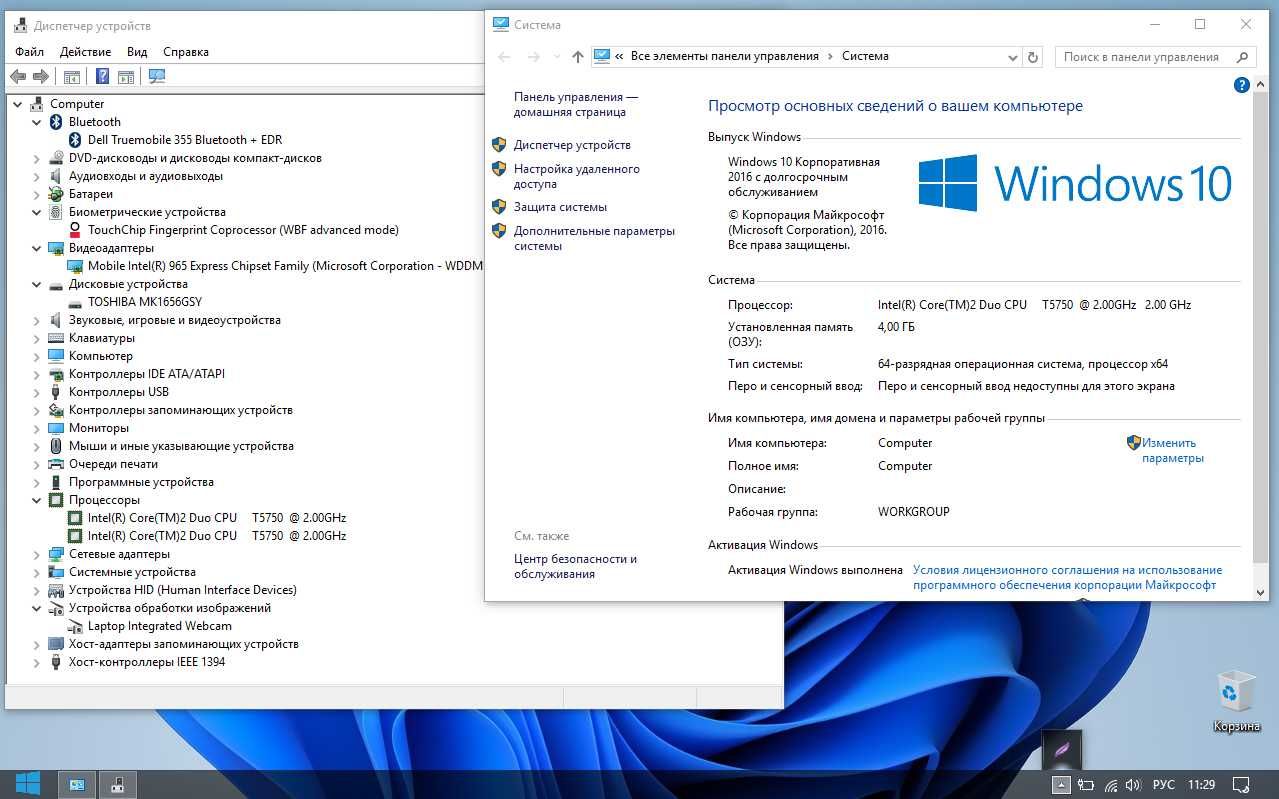Screen dimensions: 1279x799
Task: Expand the Контроллеры USB node
Action: pyautogui.click(x=37, y=392)
